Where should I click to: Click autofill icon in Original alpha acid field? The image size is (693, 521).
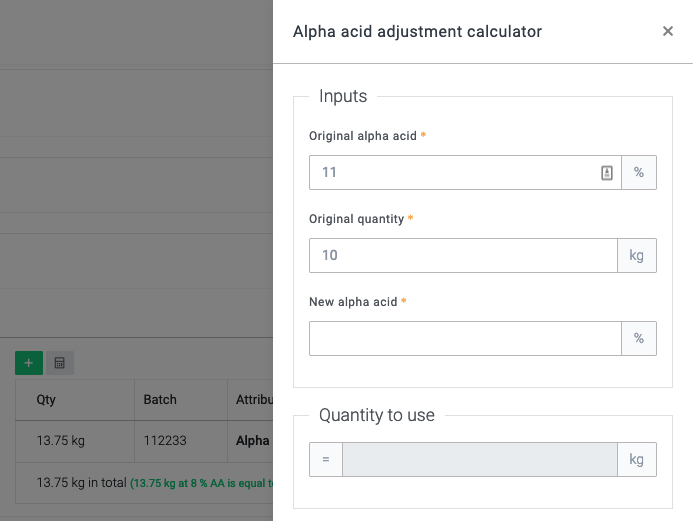point(606,173)
